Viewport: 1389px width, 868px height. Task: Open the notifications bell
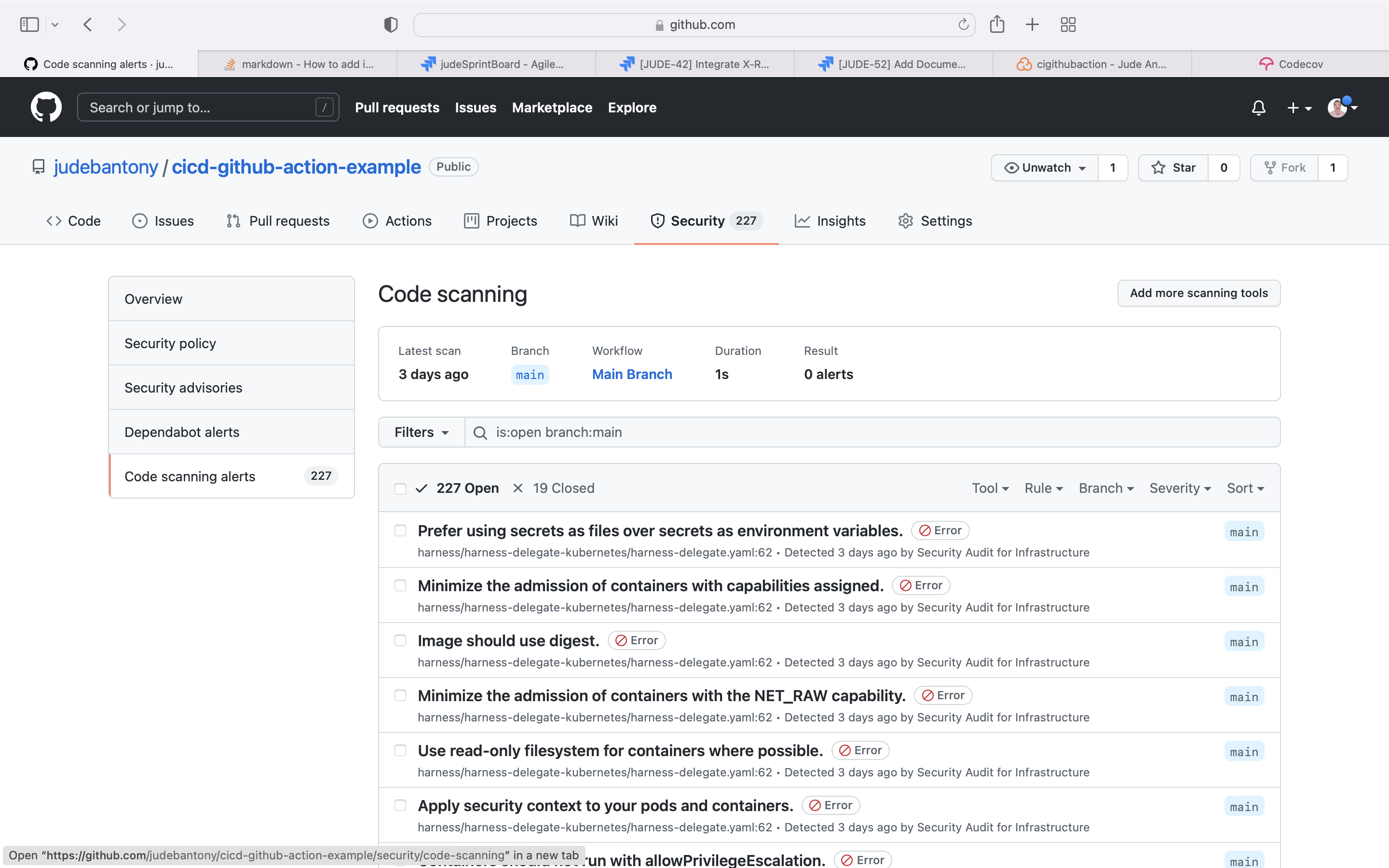coord(1258,108)
